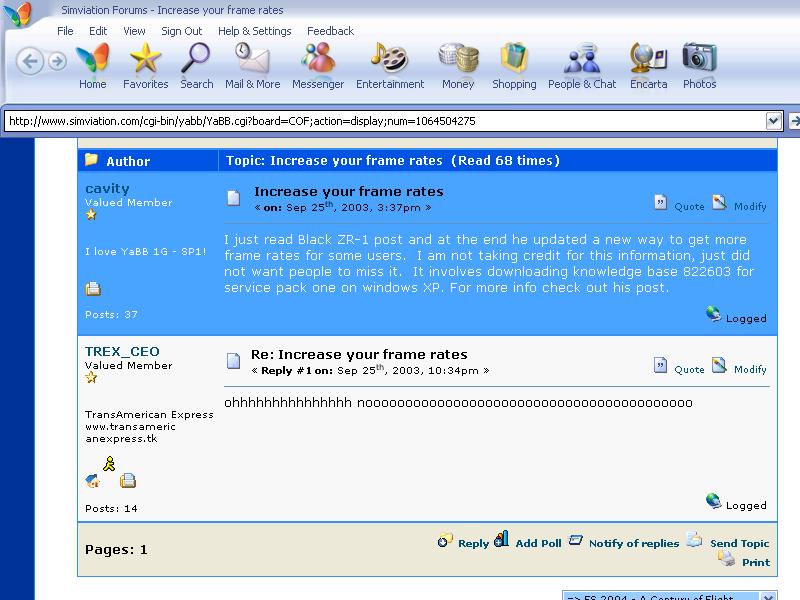The image size is (800, 600).
Task: Click the 'Topic: Increase your frame rates' header
Action: coord(334,161)
